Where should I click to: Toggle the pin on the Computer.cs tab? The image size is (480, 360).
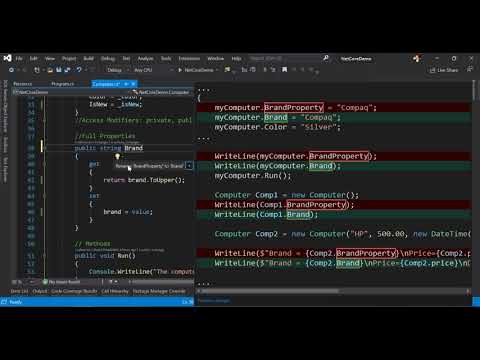coord(126,84)
